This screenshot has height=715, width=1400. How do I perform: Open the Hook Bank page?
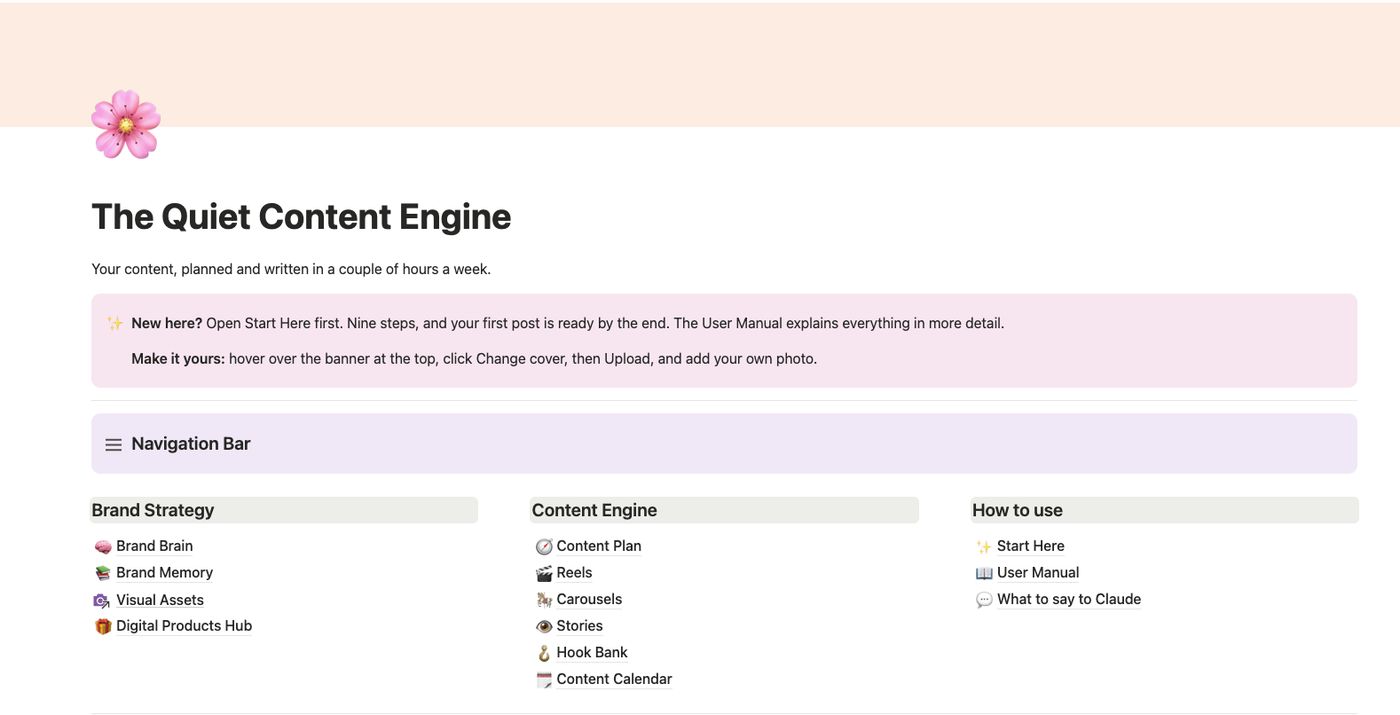[x=592, y=652]
